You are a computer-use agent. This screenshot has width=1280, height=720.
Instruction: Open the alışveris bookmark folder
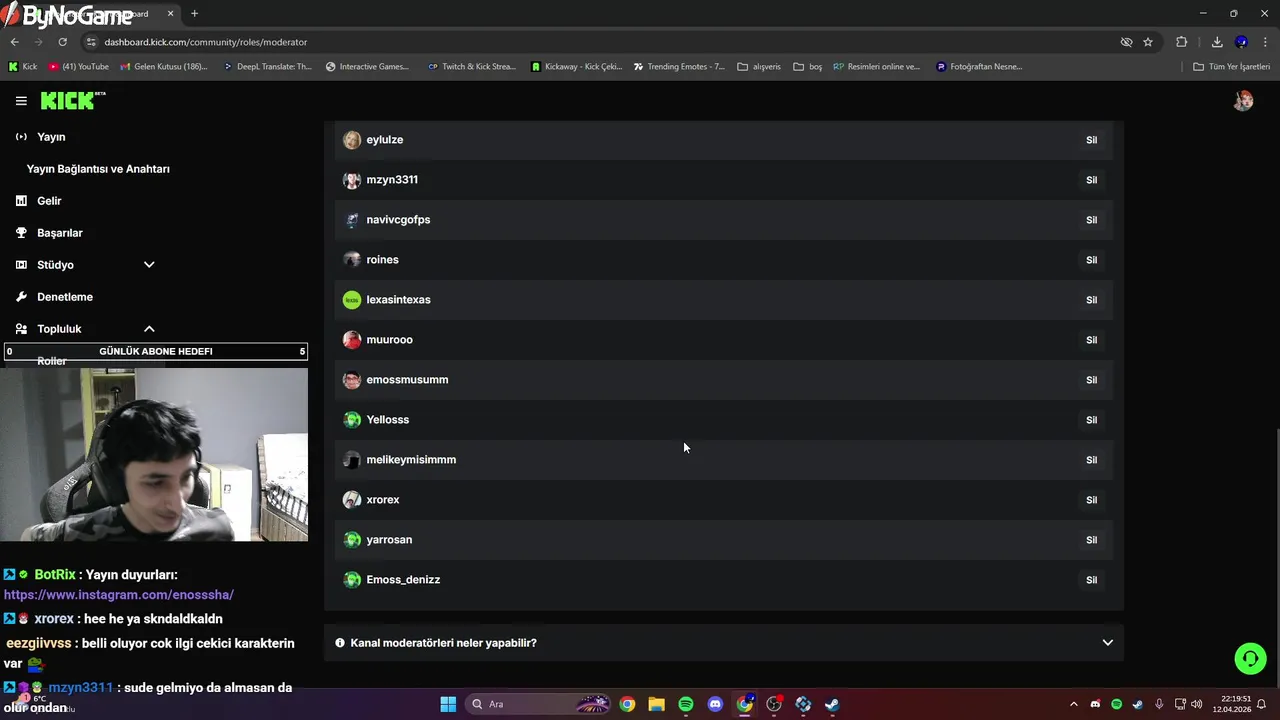pyautogui.click(x=759, y=67)
